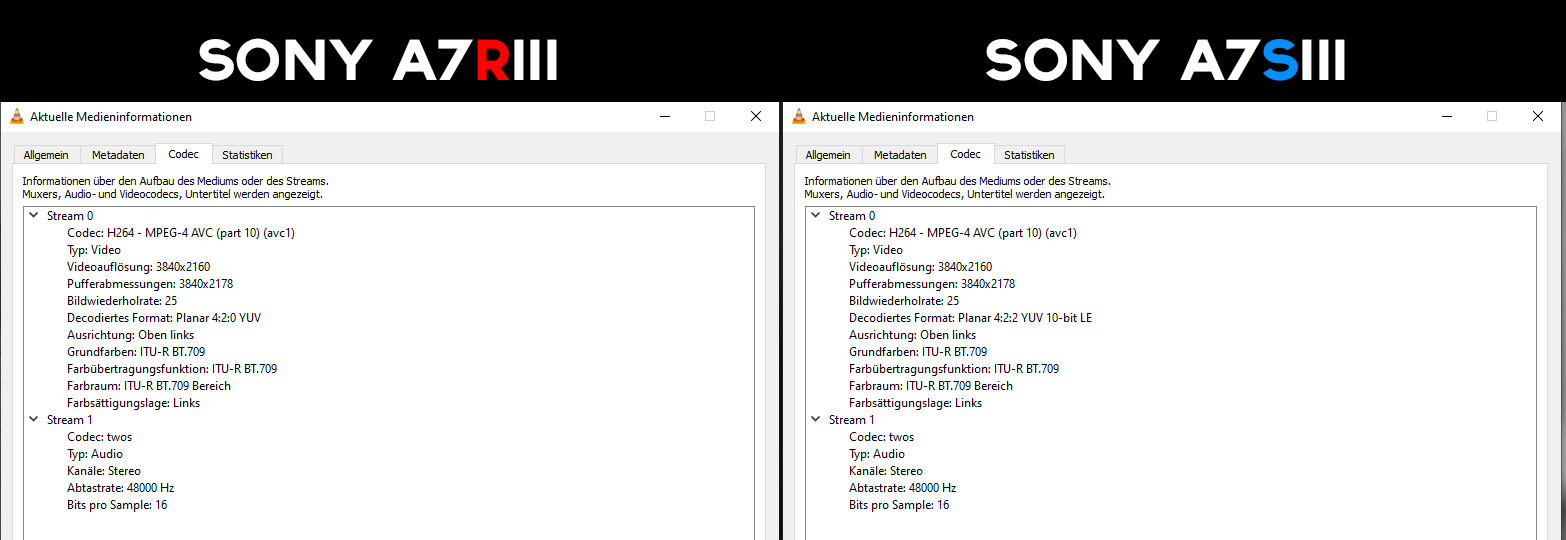Select Farbübertragungsfunktion row in A7RIII window
This screenshot has width=1566, height=540.
pos(172,369)
